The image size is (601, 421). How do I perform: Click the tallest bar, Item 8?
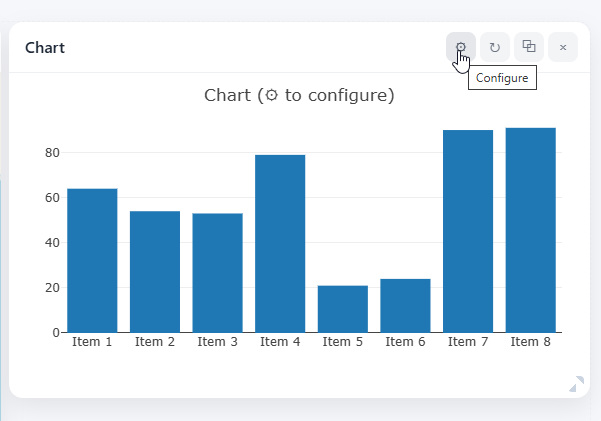[530, 230]
